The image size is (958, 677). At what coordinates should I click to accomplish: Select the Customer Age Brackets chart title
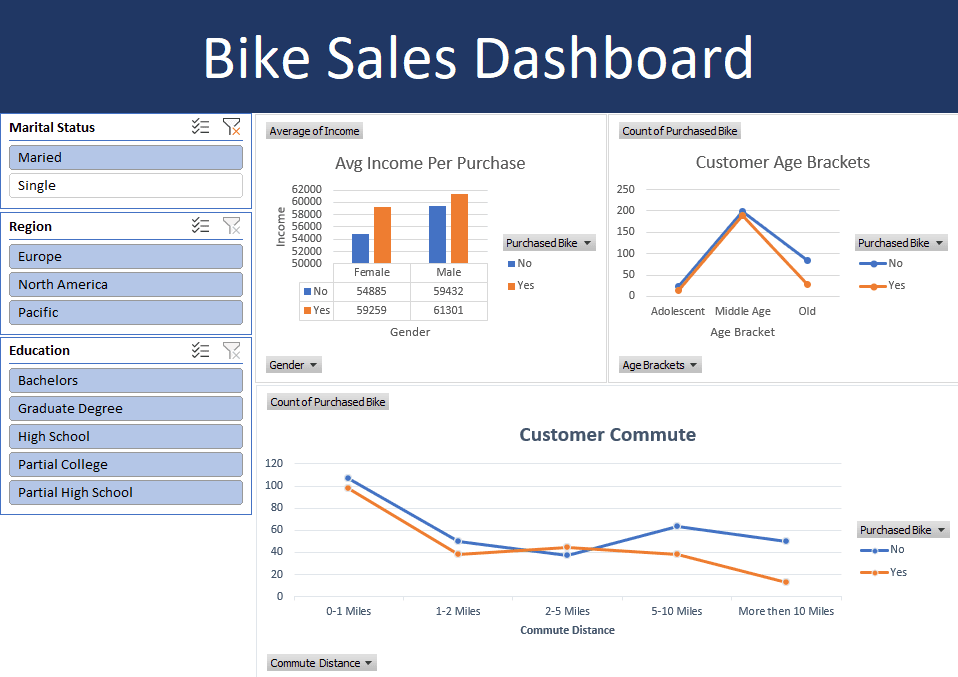pos(783,162)
